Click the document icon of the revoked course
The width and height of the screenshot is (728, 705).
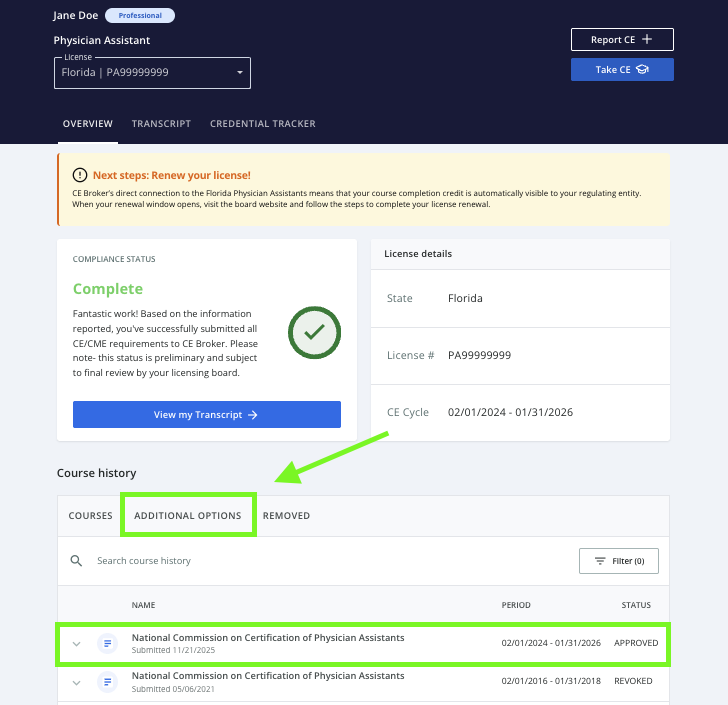[107, 682]
